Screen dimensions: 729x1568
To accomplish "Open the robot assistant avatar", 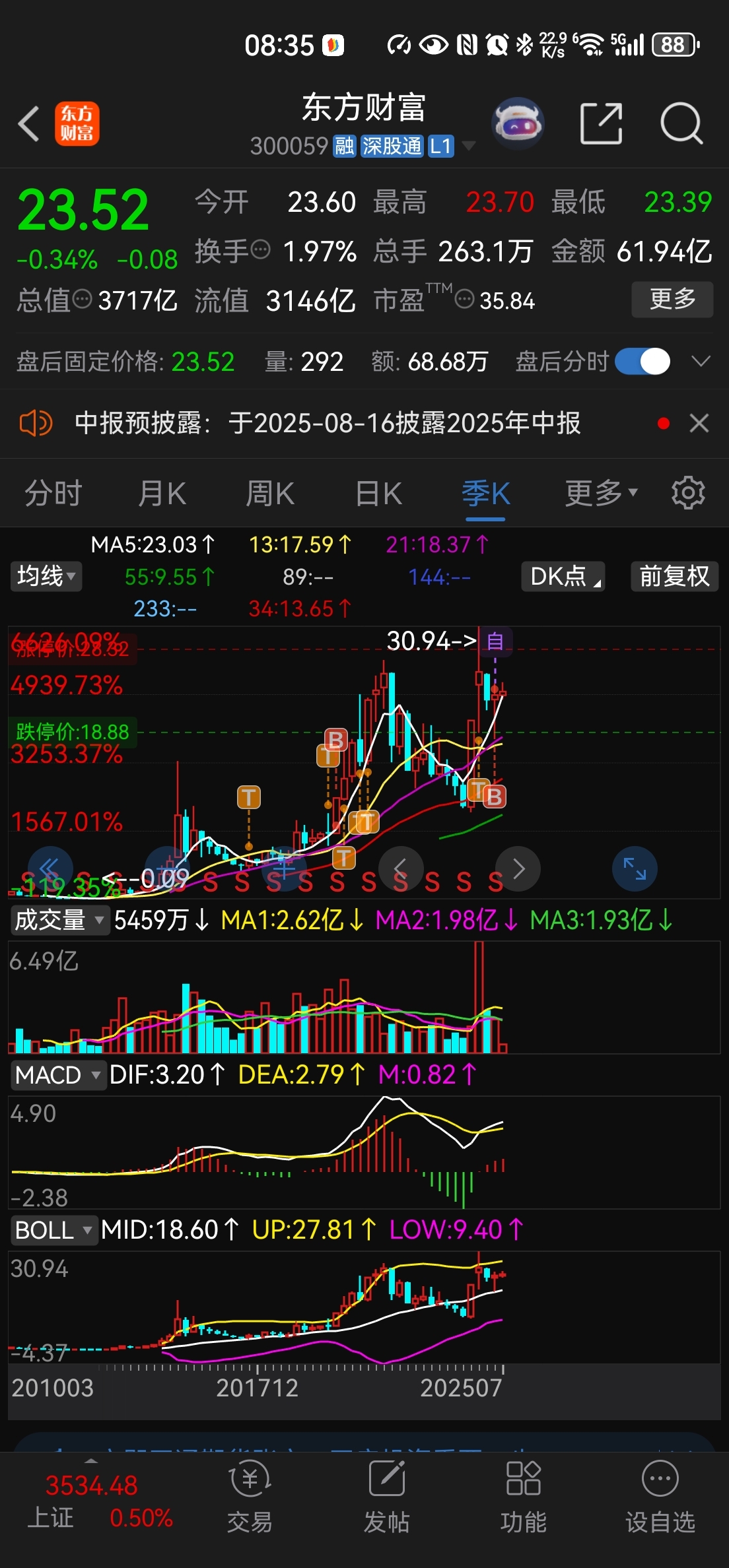I will point(518,123).
